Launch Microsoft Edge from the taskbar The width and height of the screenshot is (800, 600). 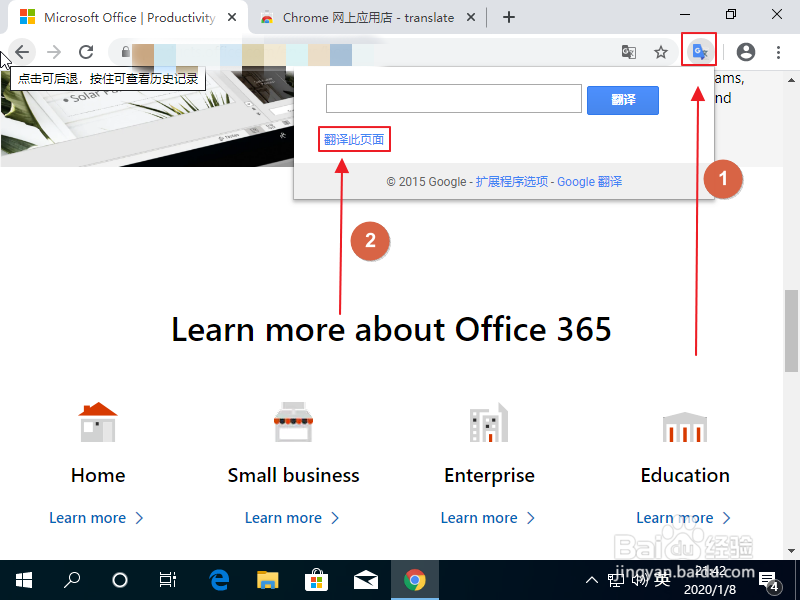click(219, 580)
